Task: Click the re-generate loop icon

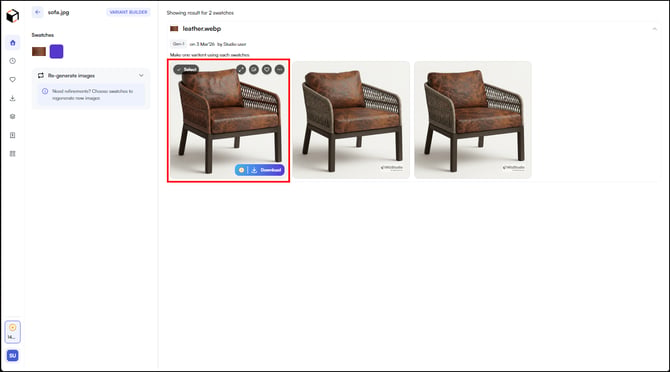Action: (41, 76)
